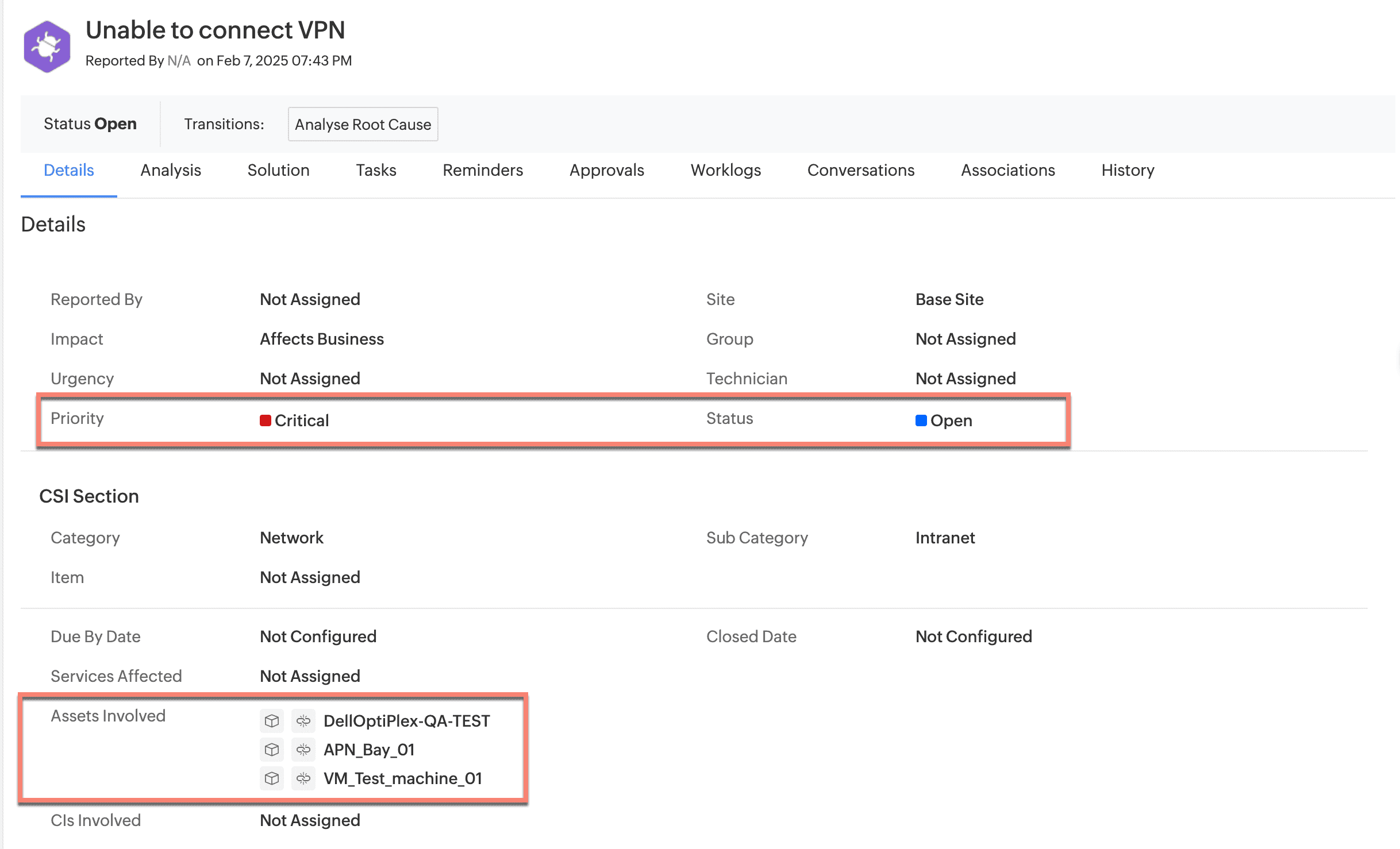The image size is (1400, 849).
Task: Click the Affects Business impact value
Action: click(x=321, y=338)
